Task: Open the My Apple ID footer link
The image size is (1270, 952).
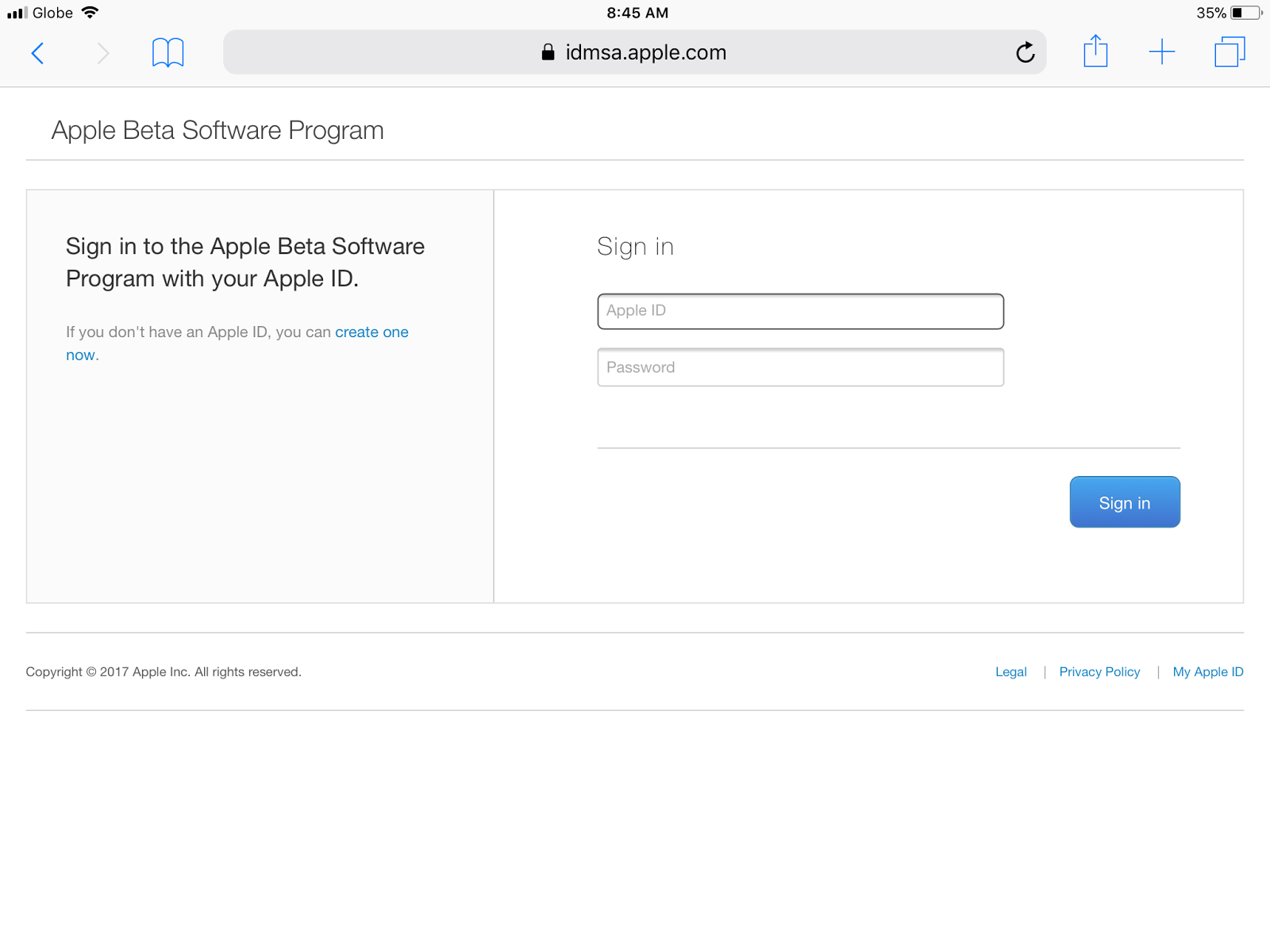Action: [x=1208, y=672]
